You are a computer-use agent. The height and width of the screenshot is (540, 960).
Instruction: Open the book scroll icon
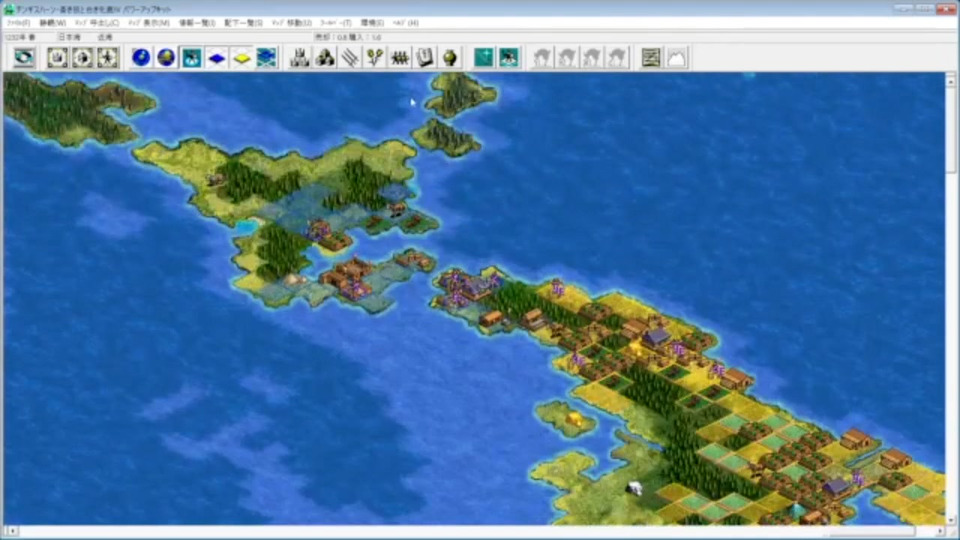tap(426, 58)
